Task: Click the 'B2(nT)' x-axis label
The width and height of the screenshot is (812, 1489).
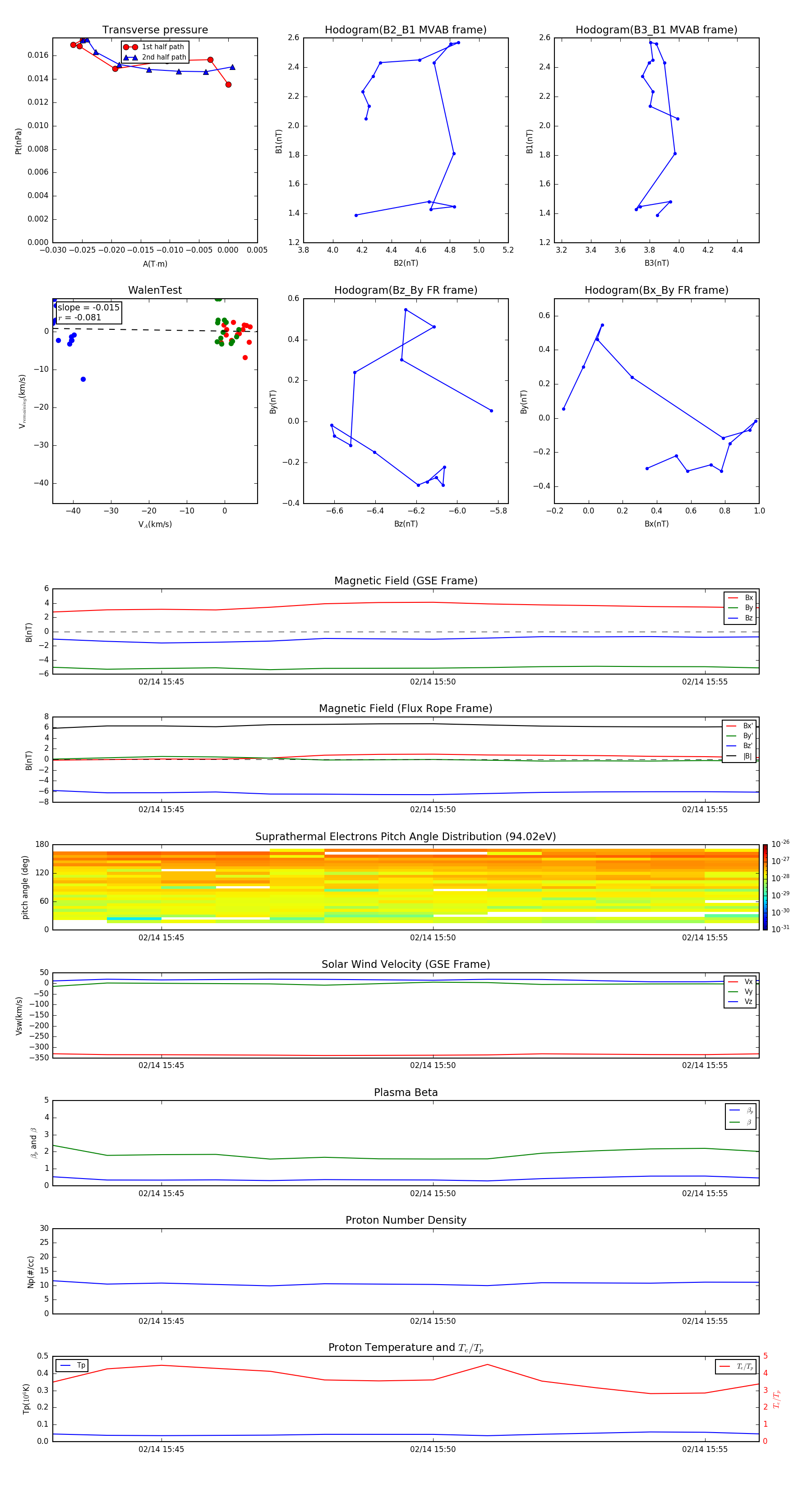Action: 406,264
